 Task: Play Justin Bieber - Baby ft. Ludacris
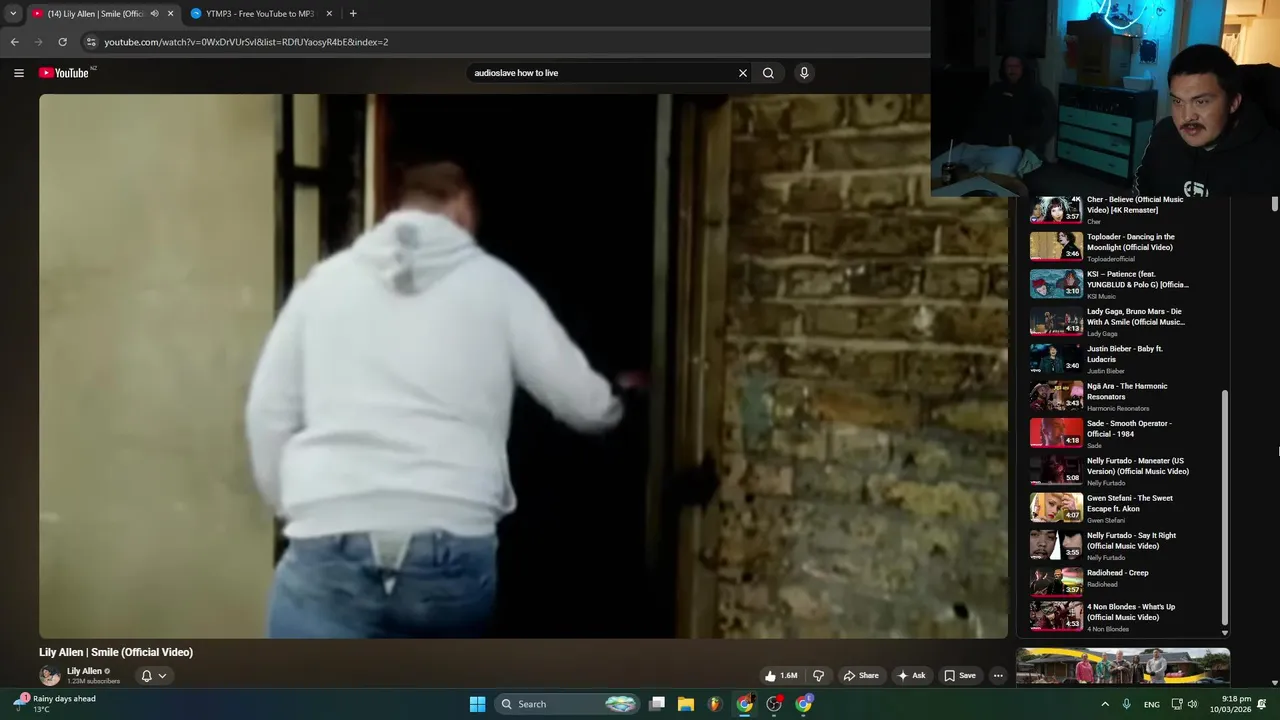[1111, 358]
